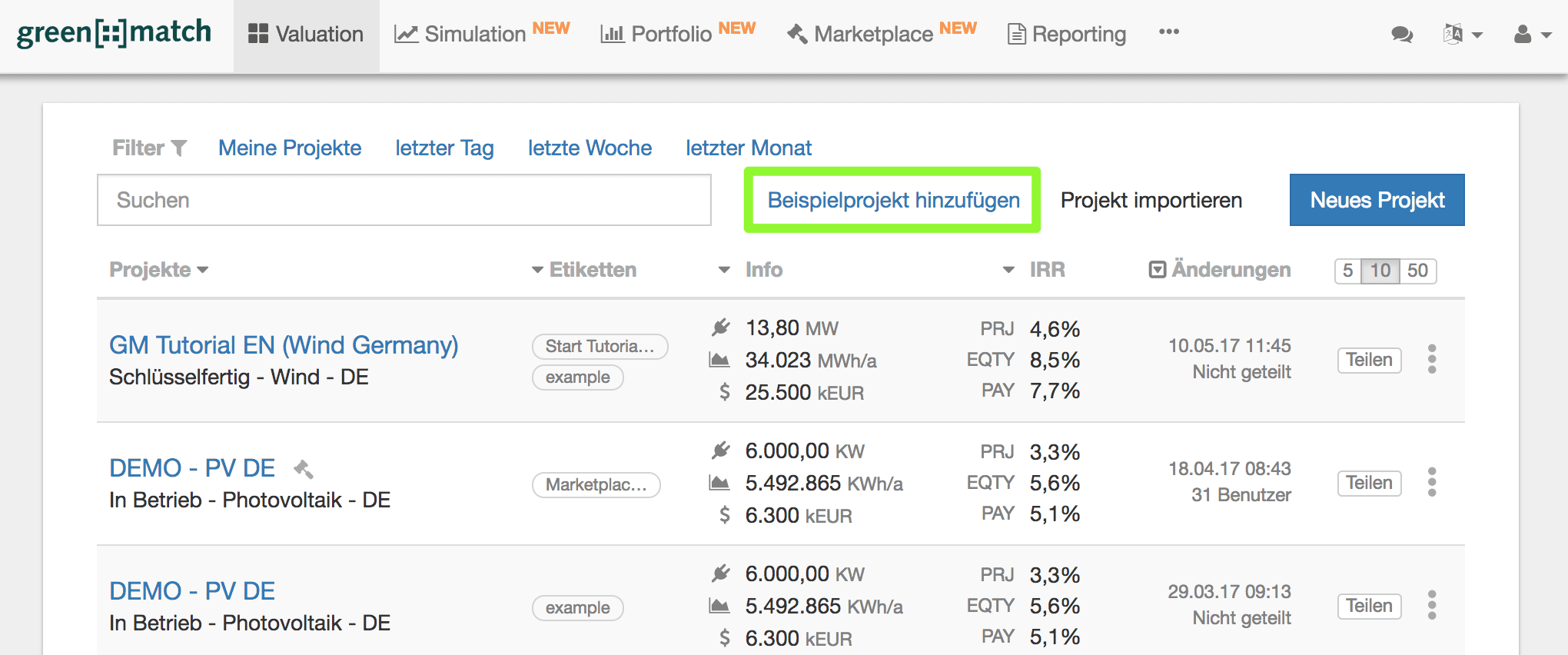Screen dimensions: 1568x655
Task: Click the Suchen search field
Action: [x=404, y=200]
